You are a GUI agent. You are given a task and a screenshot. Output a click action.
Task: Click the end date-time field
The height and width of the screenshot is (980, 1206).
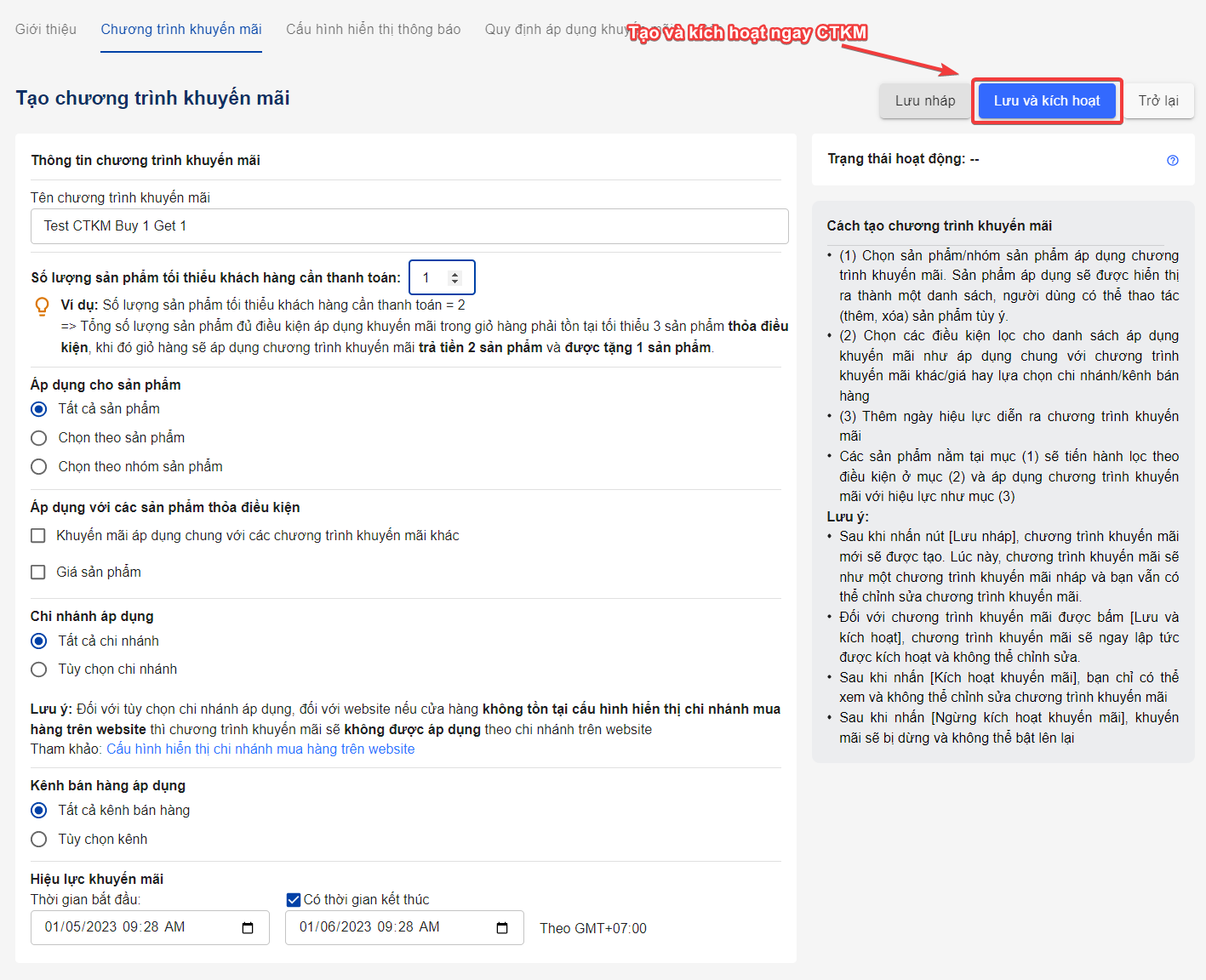coord(404,928)
